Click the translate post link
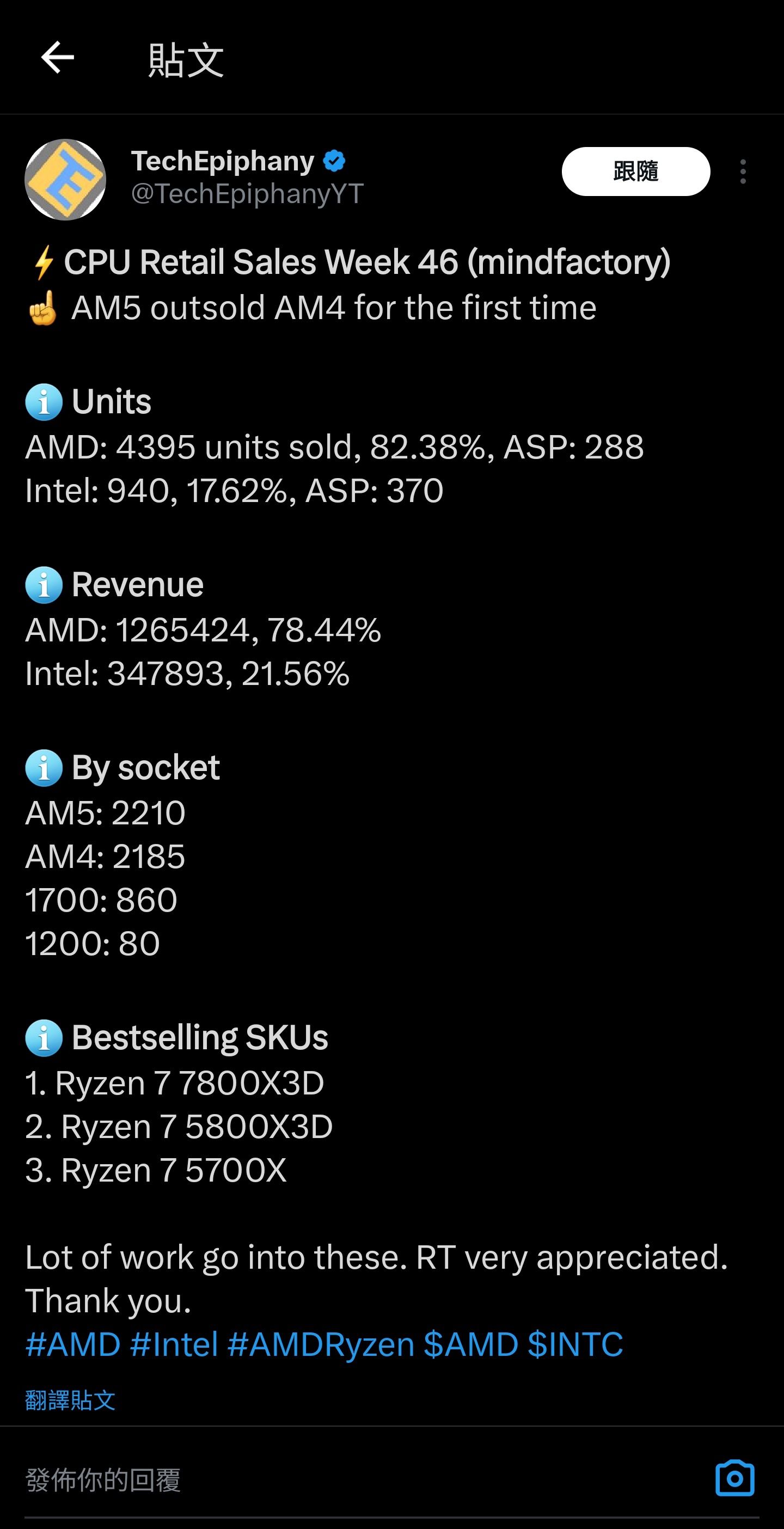Image resolution: width=784 pixels, height=1529 pixels. coord(70,1400)
